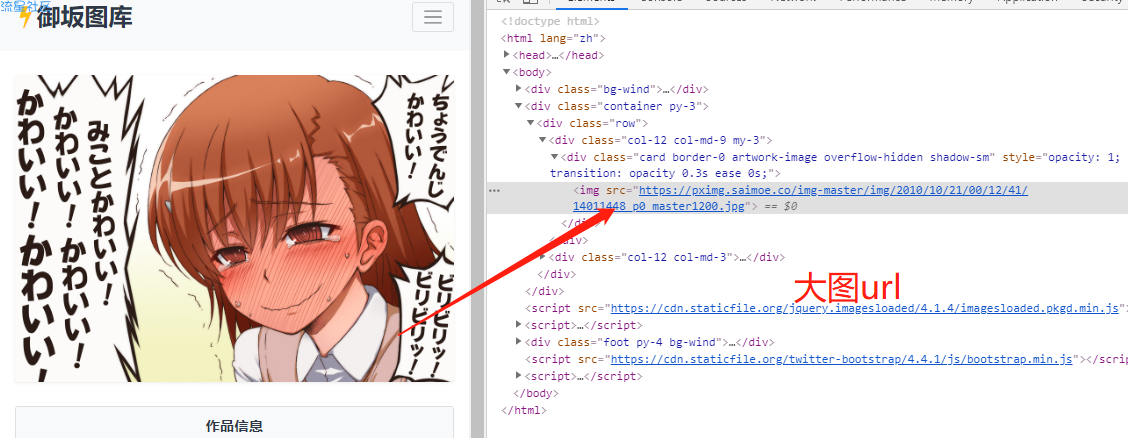Click the lightning bolt logo icon

click(x=26, y=17)
